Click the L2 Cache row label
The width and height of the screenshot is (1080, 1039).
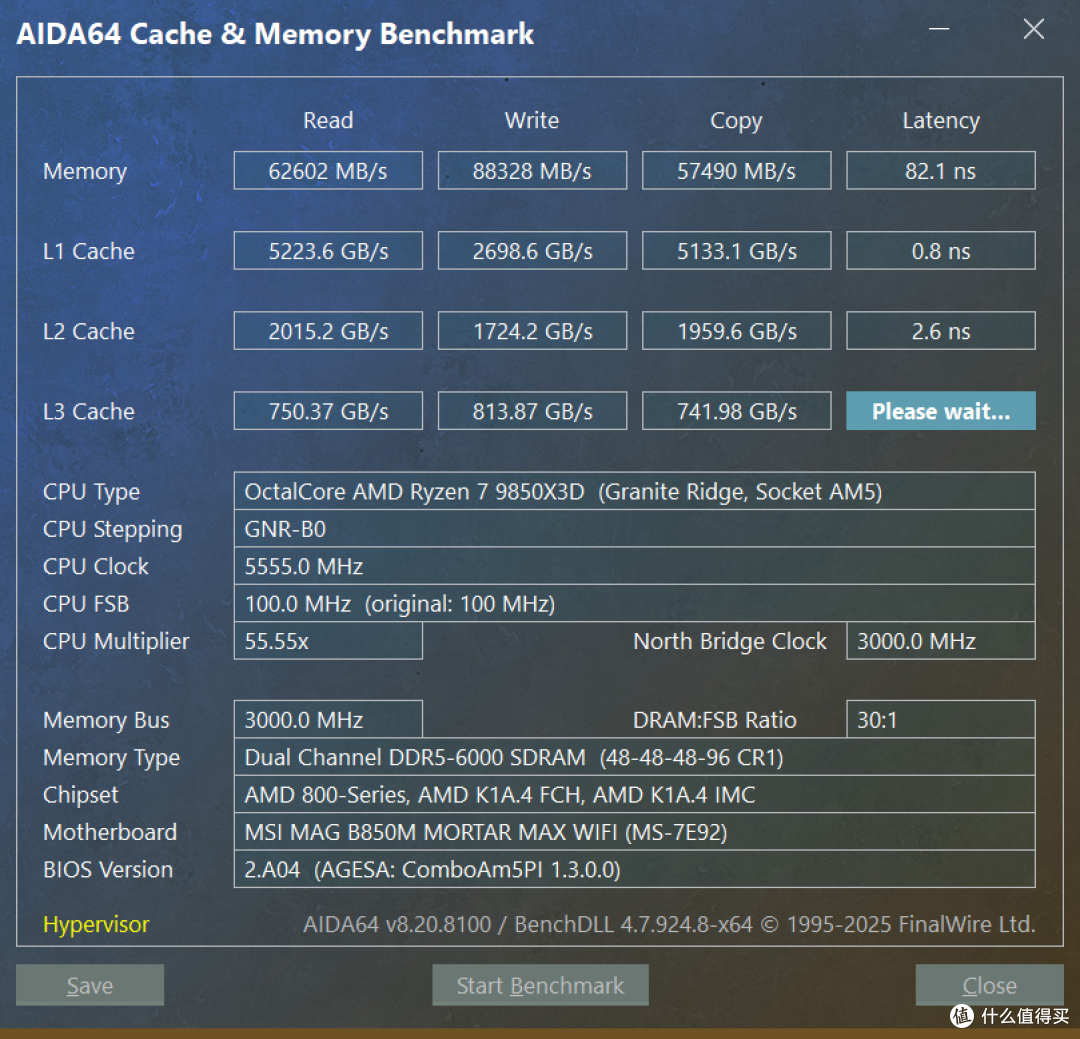pyautogui.click(x=89, y=331)
